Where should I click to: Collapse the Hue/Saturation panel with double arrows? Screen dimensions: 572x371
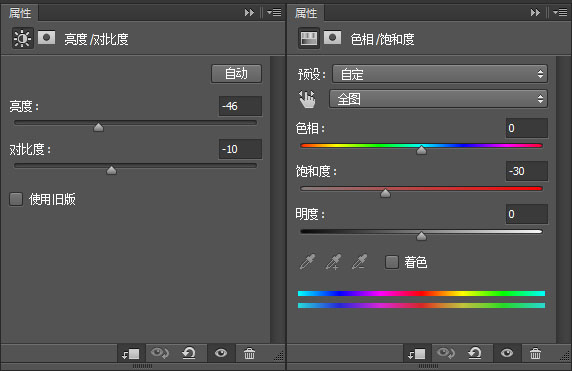tap(535, 13)
